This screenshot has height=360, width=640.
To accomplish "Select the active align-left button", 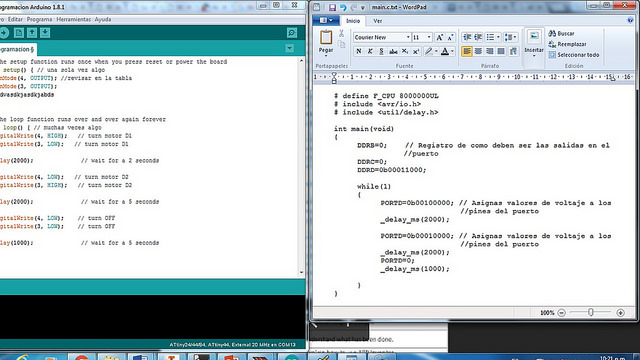I will 467,51.
